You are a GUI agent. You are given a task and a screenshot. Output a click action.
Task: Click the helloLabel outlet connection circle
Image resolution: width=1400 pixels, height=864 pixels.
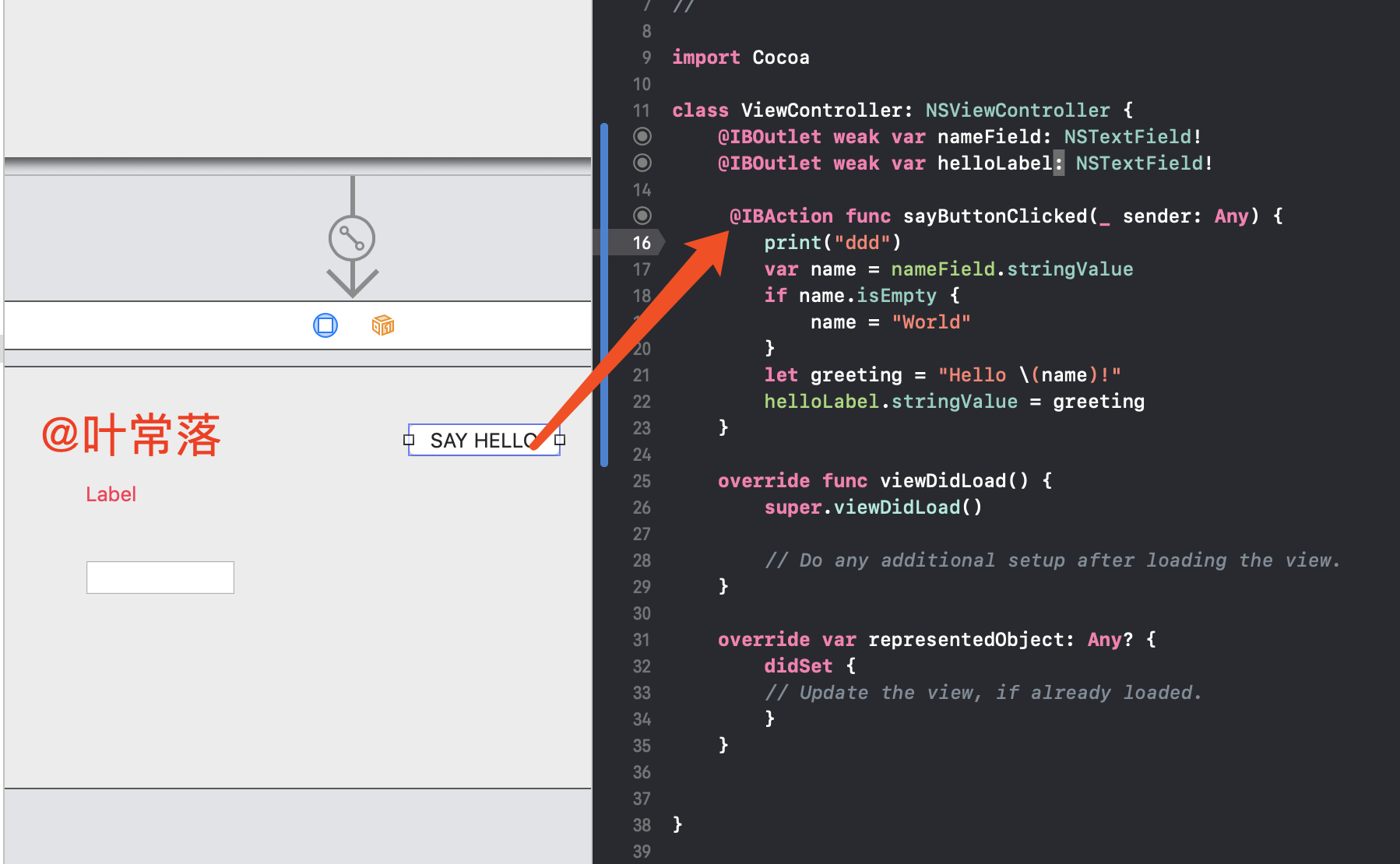[642, 163]
